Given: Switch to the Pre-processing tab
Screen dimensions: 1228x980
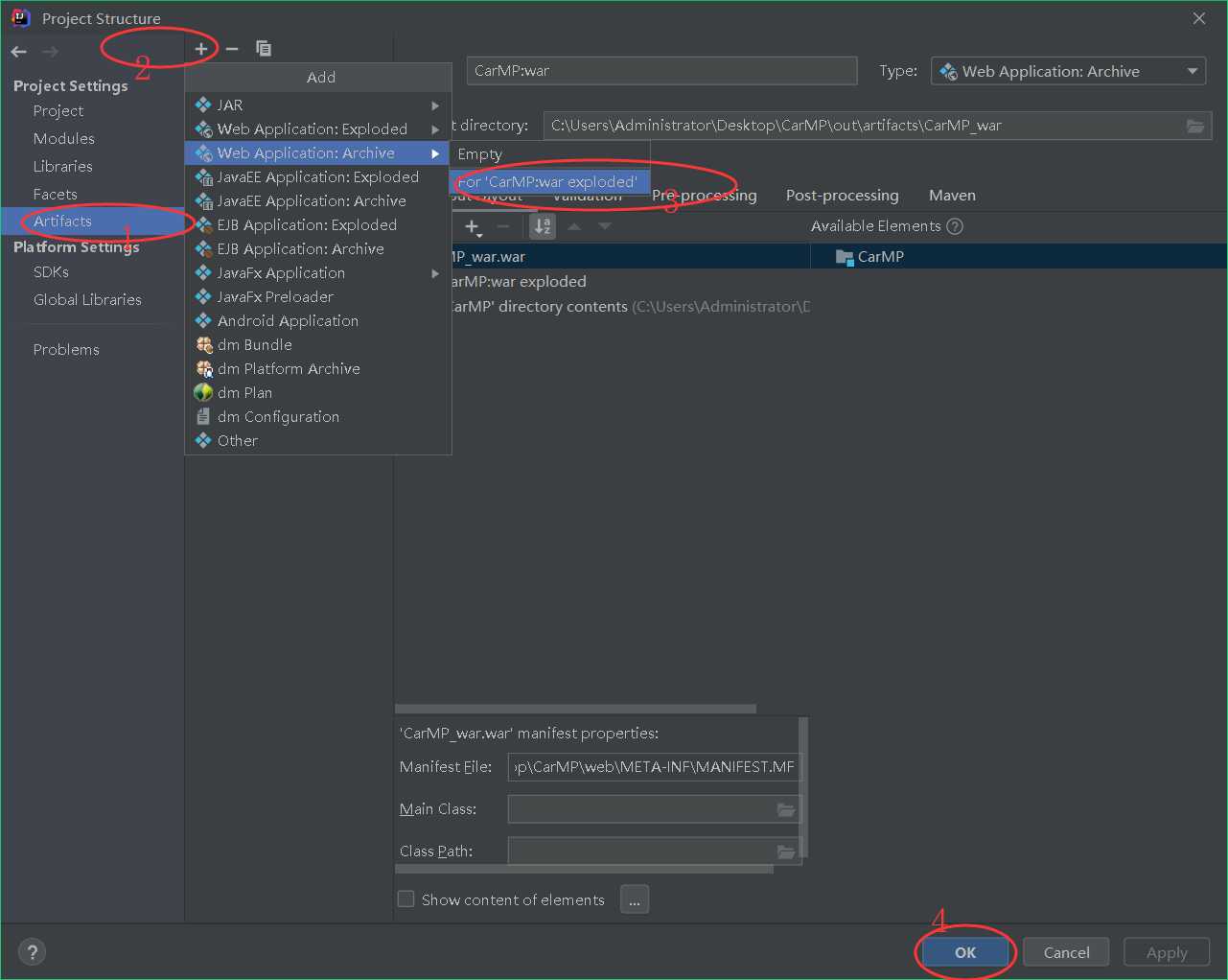Looking at the screenshot, I should click(x=705, y=196).
